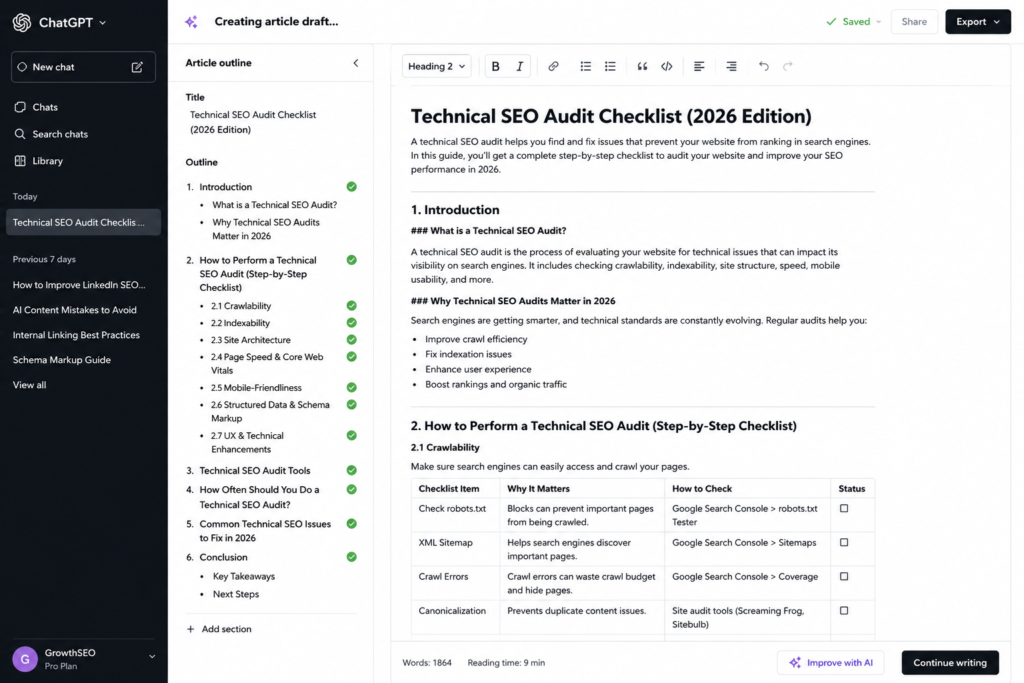Select outline item 2.4 Page Speed & Core Web Vitals
The width and height of the screenshot is (1024, 683).
266,363
